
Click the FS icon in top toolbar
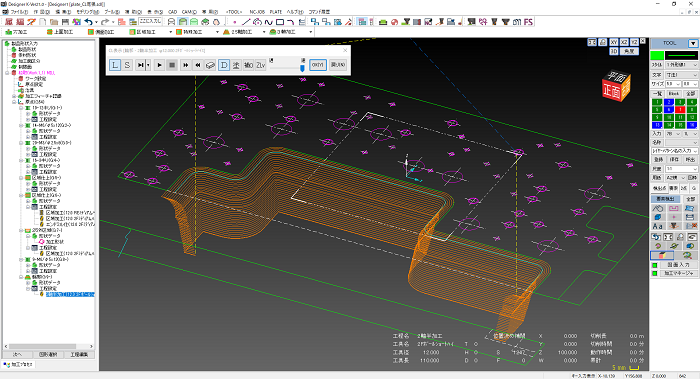tap(528, 21)
